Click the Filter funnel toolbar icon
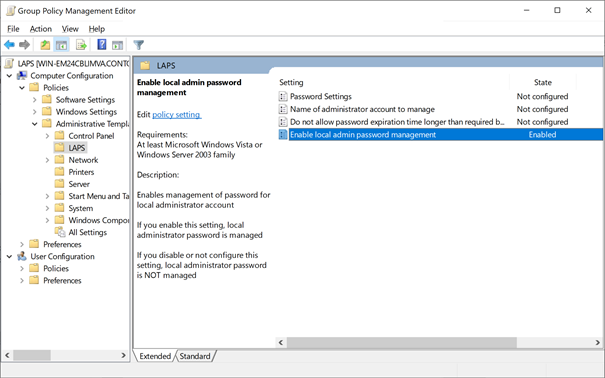 [139, 45]
